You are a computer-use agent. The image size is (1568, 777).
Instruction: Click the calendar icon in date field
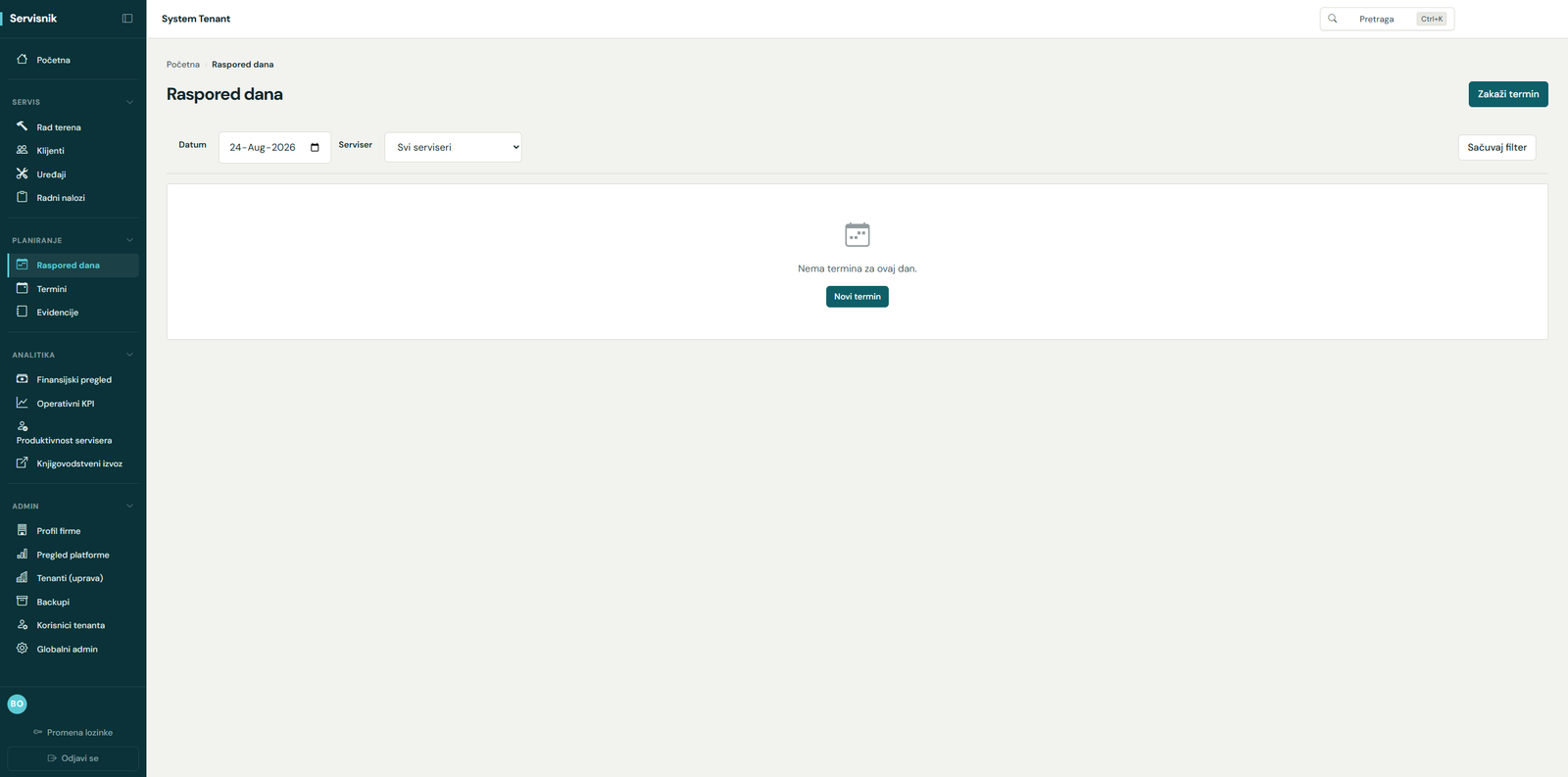click(315, 147)
